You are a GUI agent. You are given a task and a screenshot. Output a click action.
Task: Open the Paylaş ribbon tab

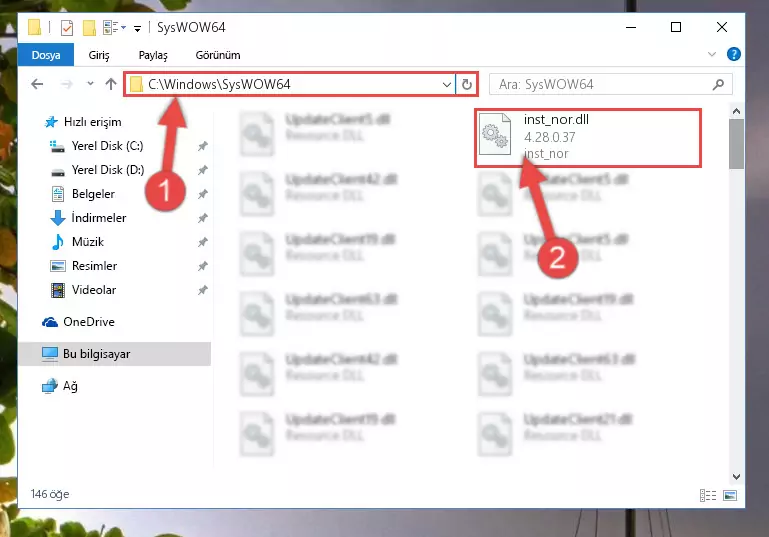coord(153,55)
